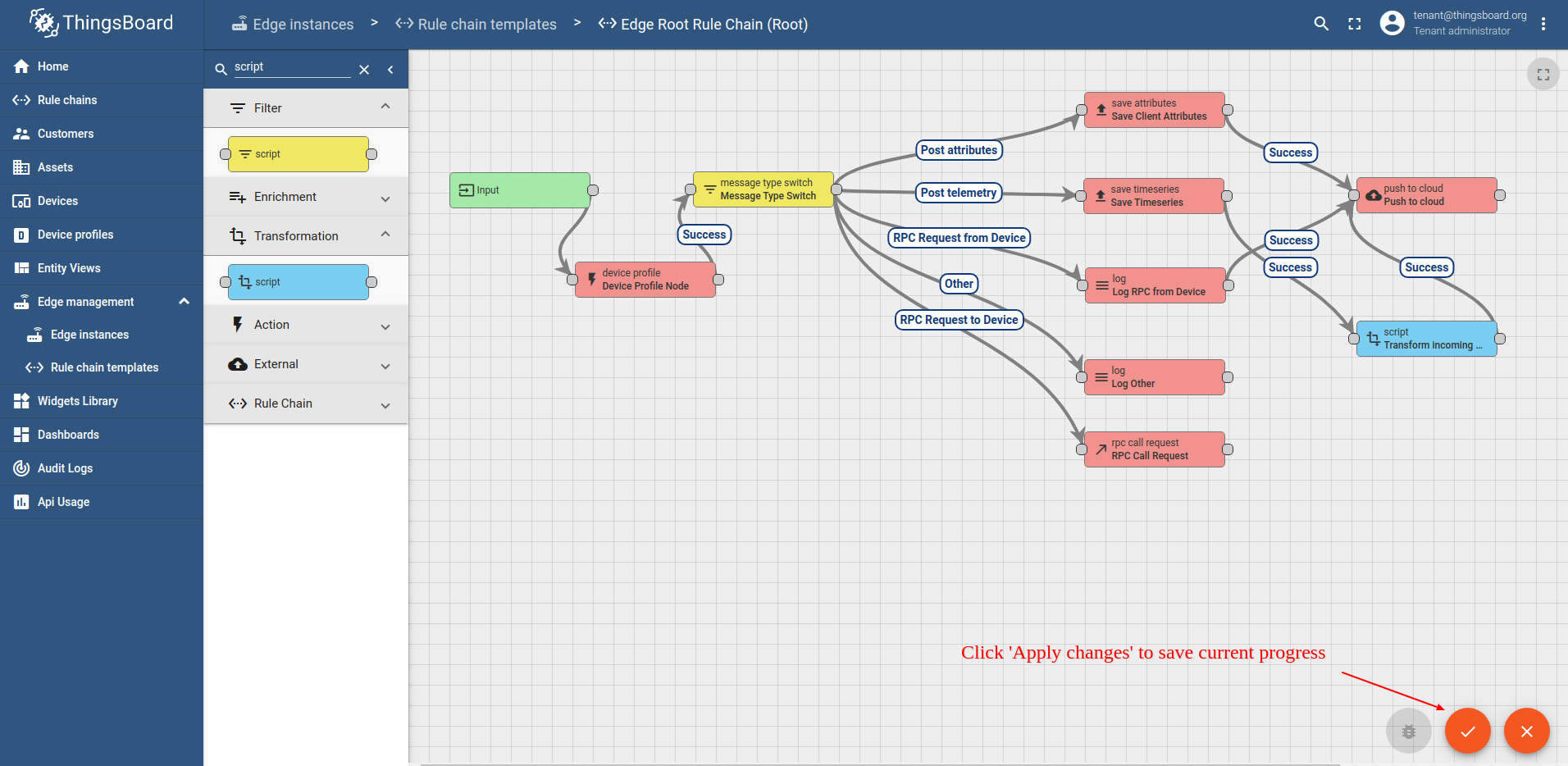Open Rule chains in the sidebar
The image size is (1568, 766).
[102, 100]
